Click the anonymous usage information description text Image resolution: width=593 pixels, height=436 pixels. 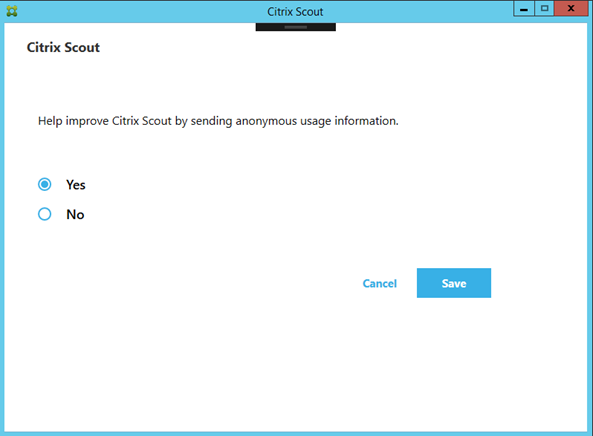218,121
